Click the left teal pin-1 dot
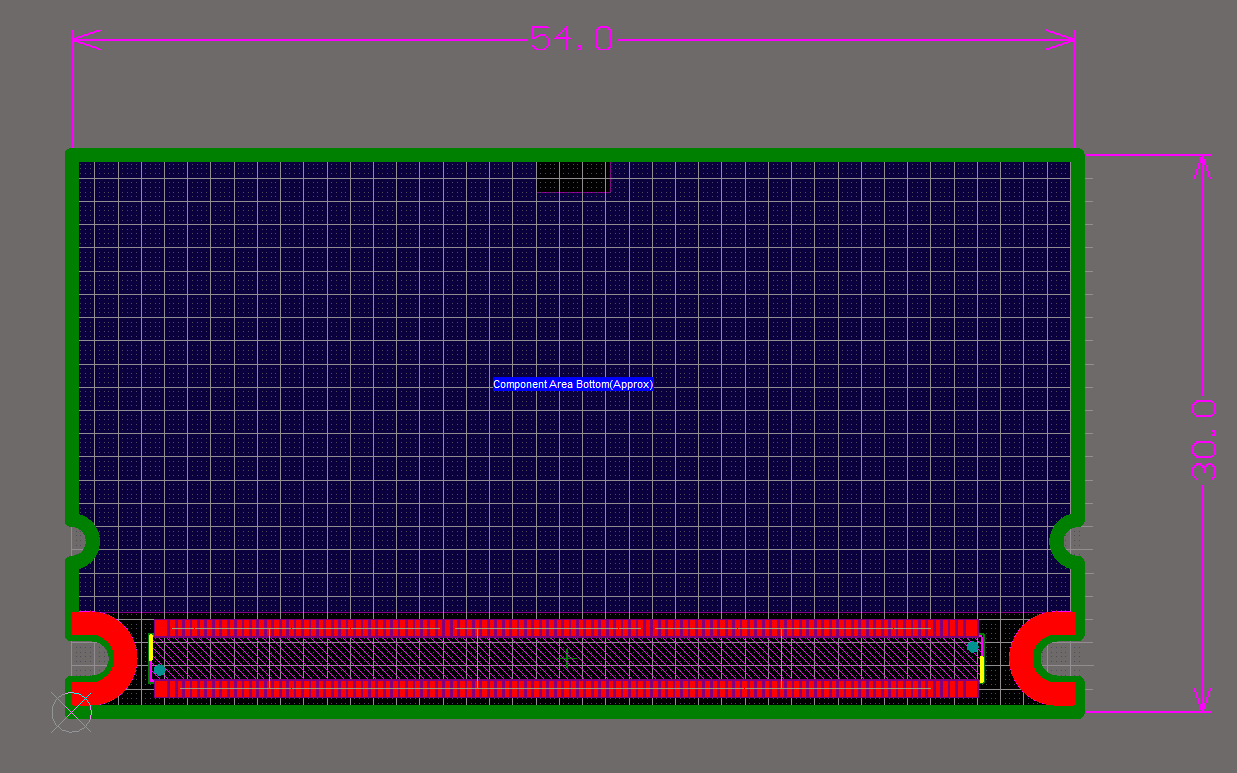Screen dimensions: 1237x773 pos(159,670)
